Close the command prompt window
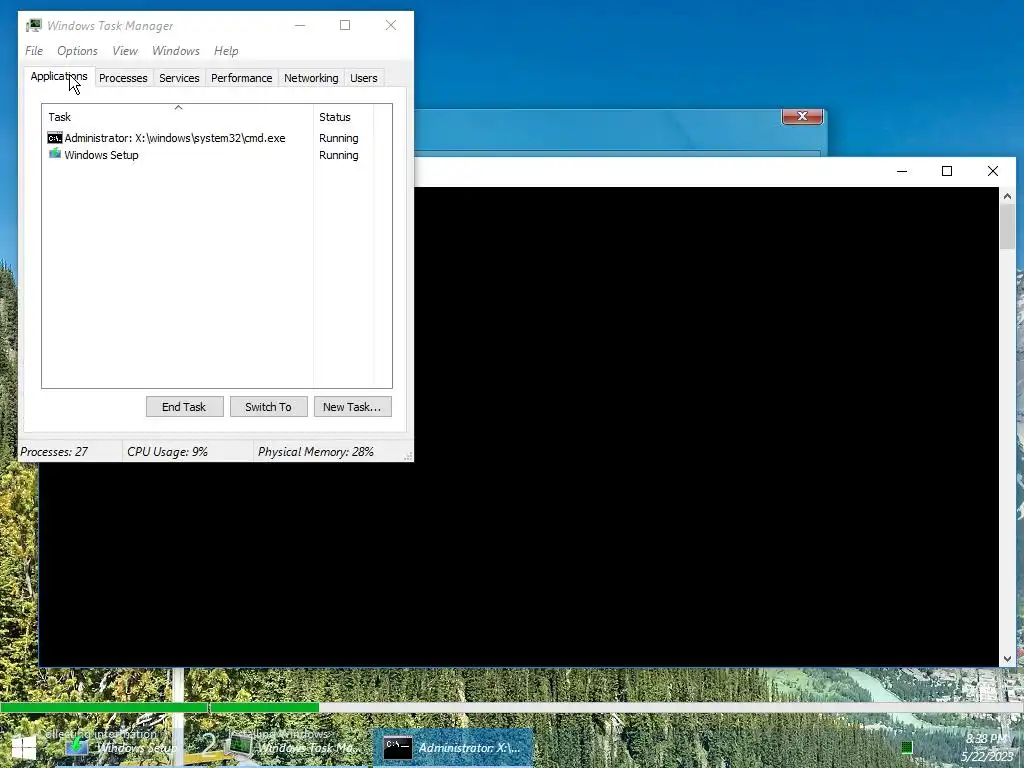 [993, 171]
